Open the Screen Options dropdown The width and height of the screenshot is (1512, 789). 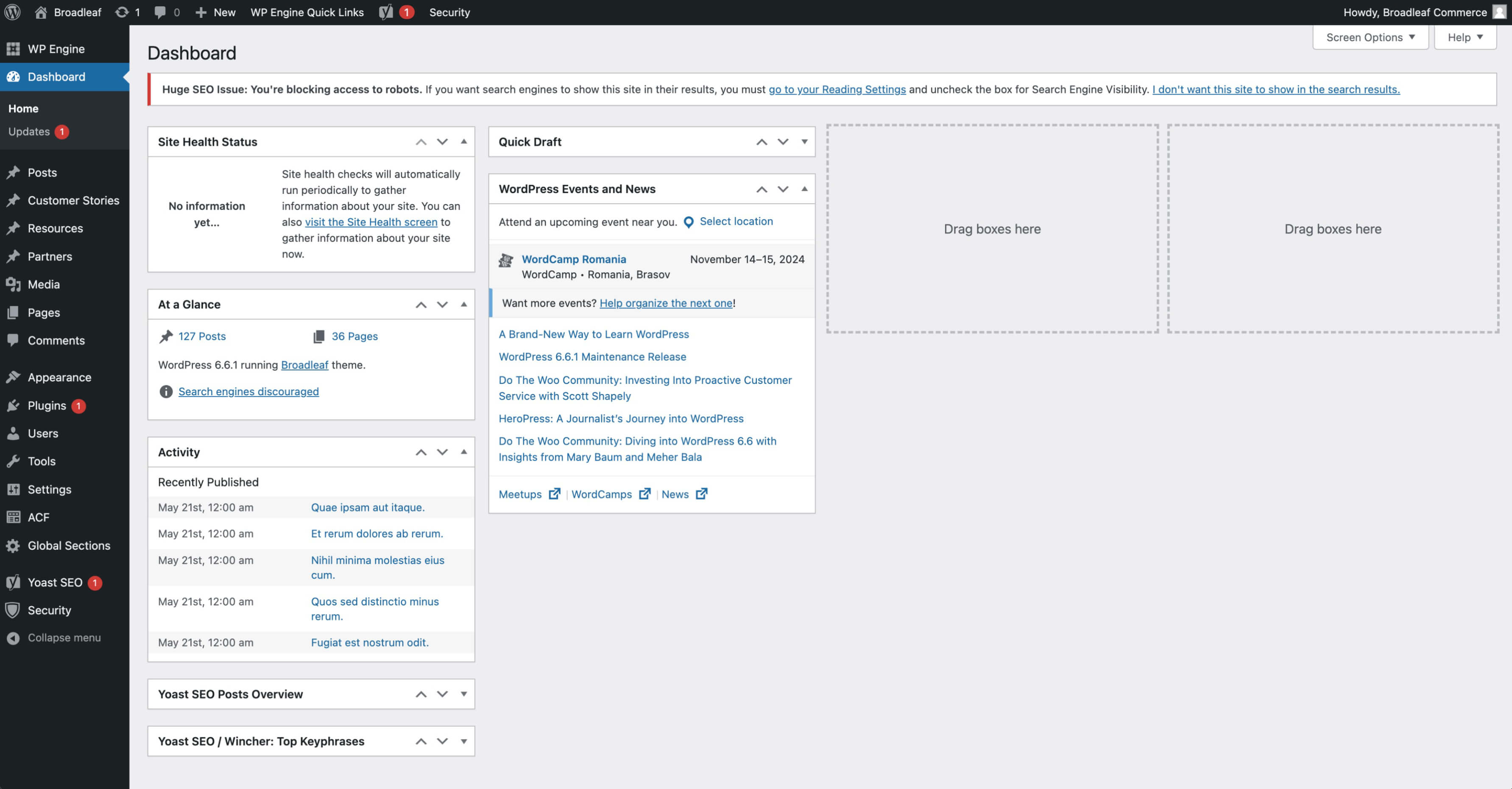point(1370,37)
